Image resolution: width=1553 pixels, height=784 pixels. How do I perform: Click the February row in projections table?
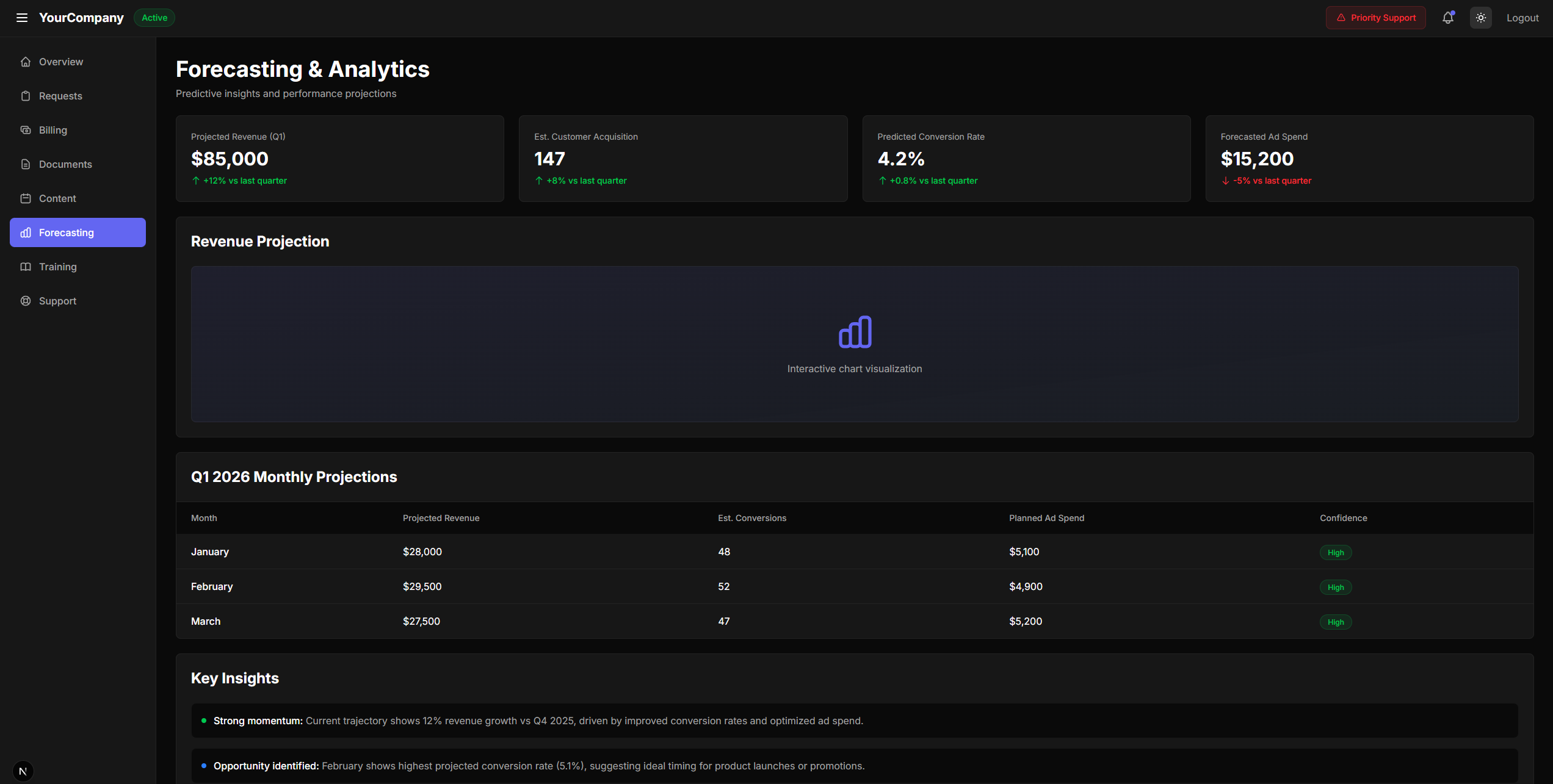pos(854,586)
